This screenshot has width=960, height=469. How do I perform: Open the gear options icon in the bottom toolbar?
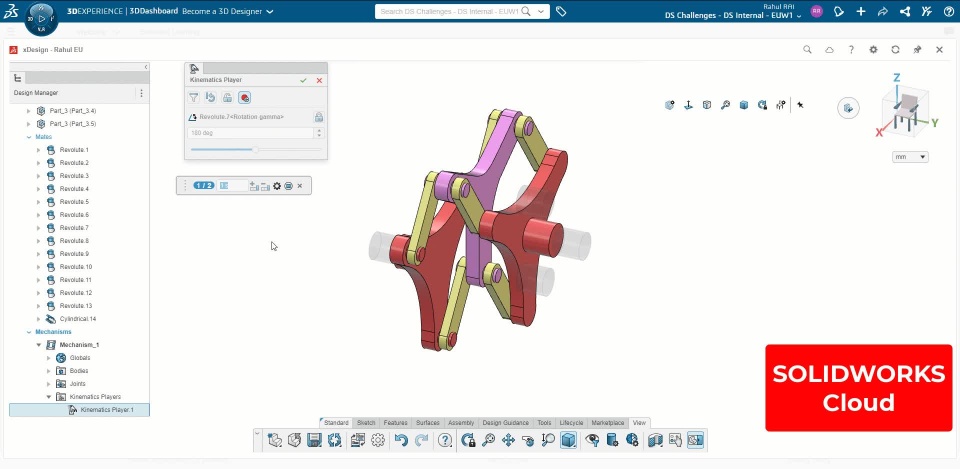(378, 440)
